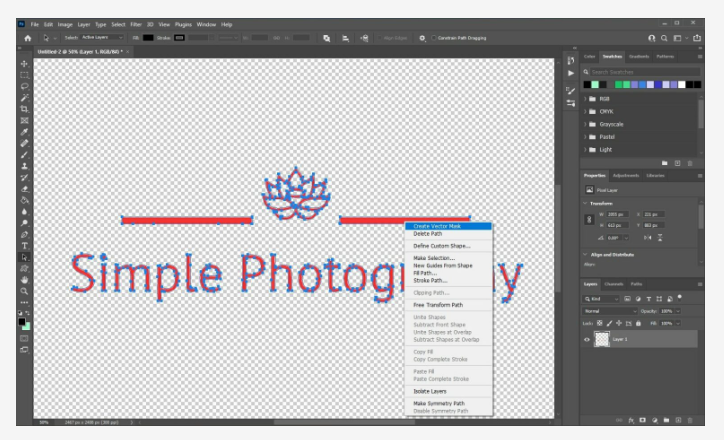This screenshot has height=440, width=724.
Task: Click the search magnifier icon at top right
Action: pyautogui.click(x=664, y=38)
